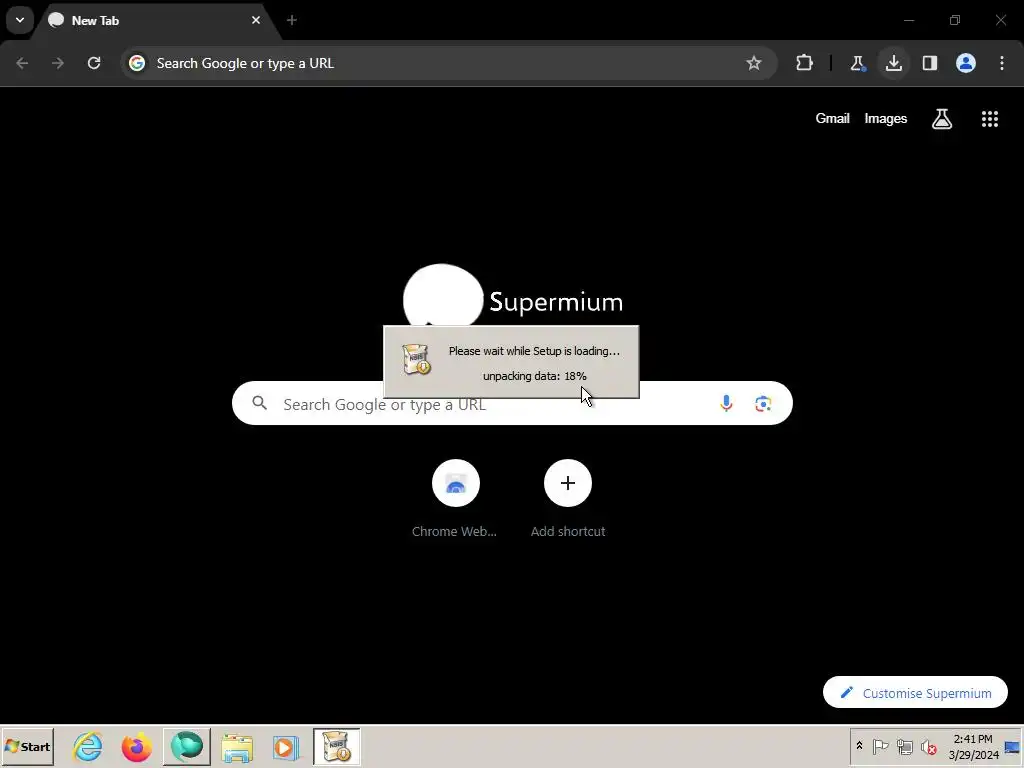
Task: Open the Gmail link
Action: tap(832, 119)
